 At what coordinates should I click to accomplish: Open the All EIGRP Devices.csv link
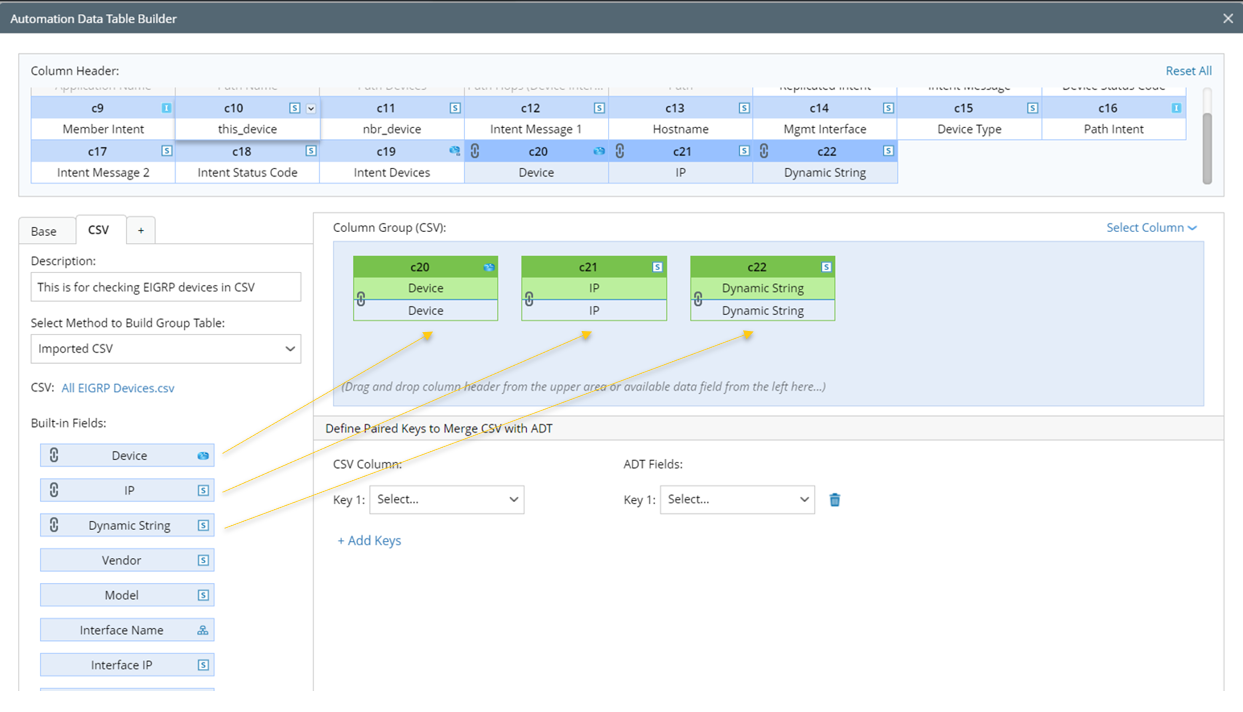118,388
